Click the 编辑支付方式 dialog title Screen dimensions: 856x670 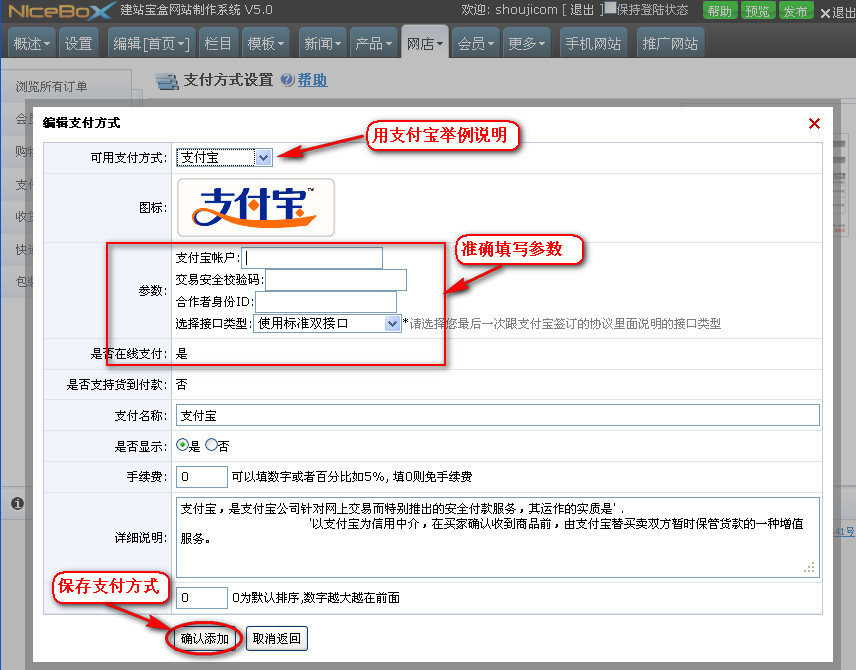coord(81,123)
